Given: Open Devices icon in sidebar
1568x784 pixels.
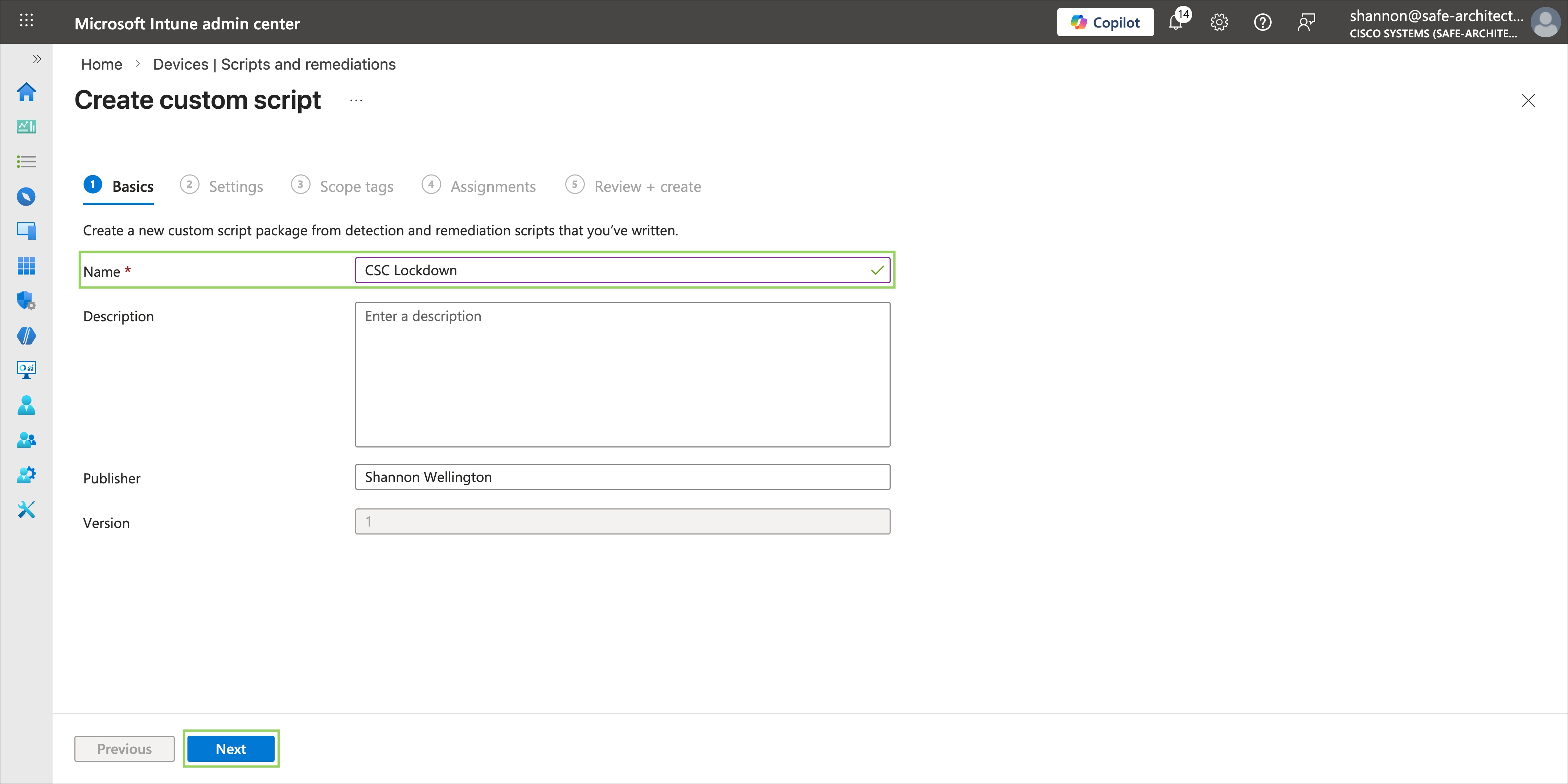Looking at the screenshot, I should tap(26, 231).
